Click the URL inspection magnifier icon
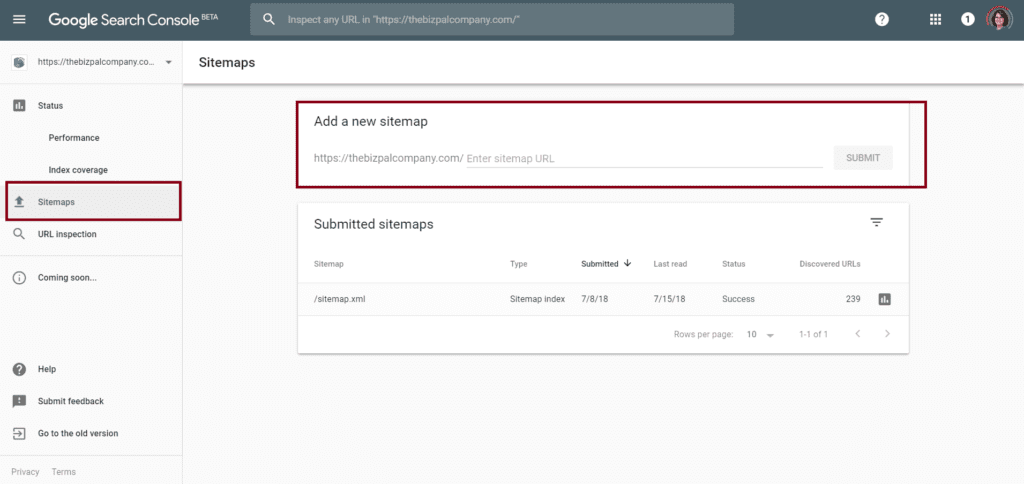1024x484 pixels. [x=20, y=234]
